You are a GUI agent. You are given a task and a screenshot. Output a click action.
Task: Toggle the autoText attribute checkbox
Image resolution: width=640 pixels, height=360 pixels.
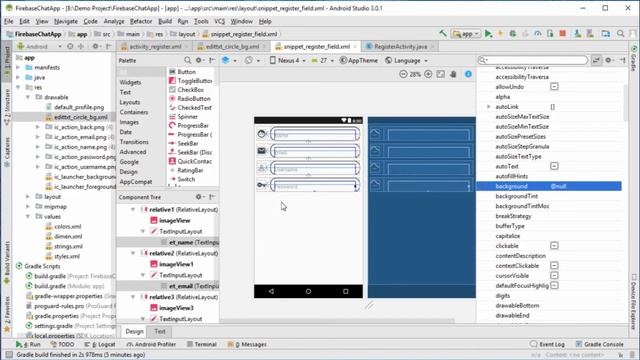pyautogui.click(x=554, y=166)
